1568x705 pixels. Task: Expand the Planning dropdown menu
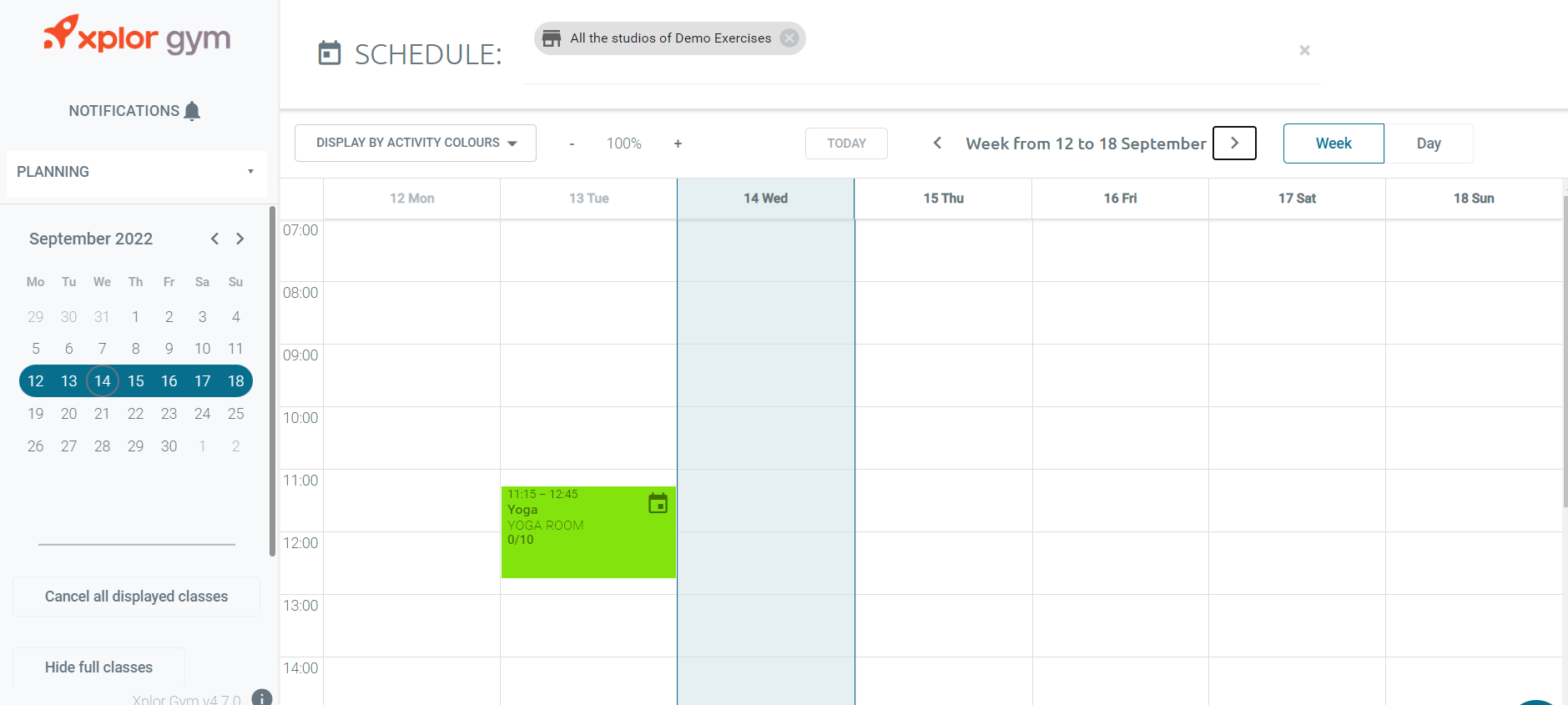coord(137,172)
